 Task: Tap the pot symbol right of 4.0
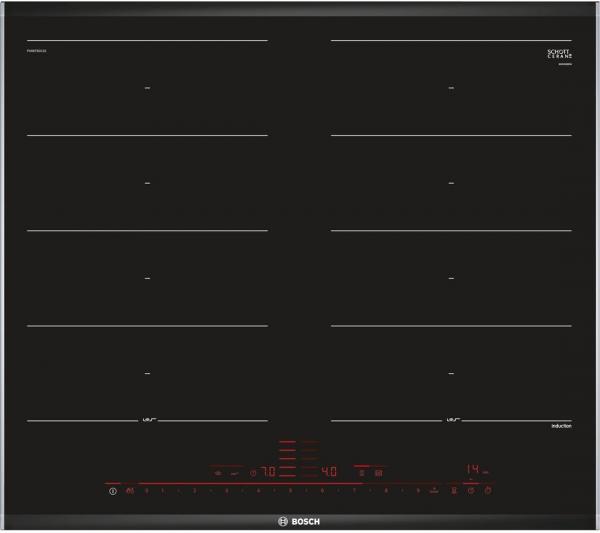pyautogui.click(x=362, y=473)
